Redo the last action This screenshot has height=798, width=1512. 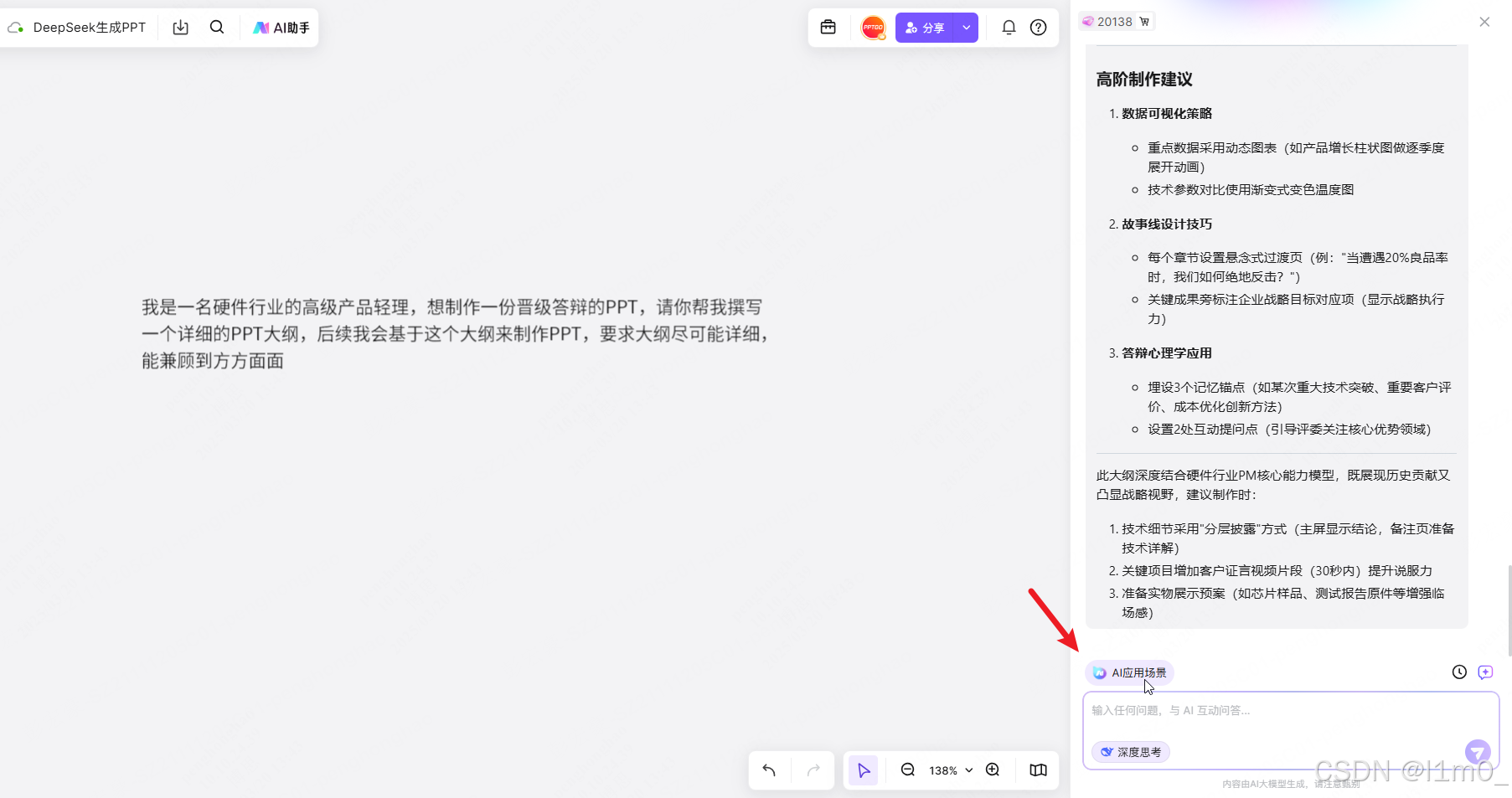click(x=813, y=770)
